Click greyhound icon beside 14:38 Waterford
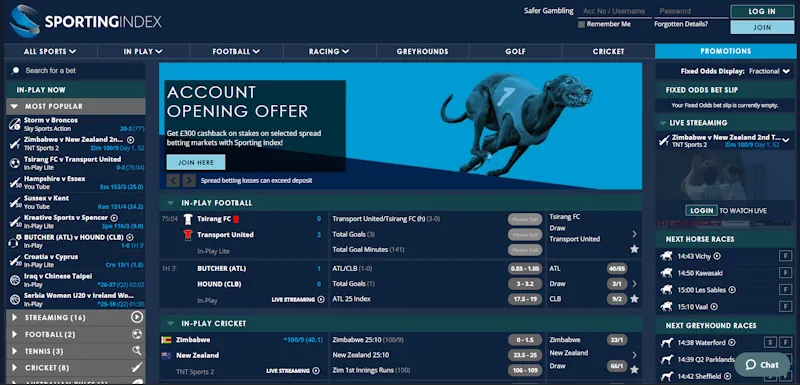Viewport: 800px width, 385px height. click(666, 343)
